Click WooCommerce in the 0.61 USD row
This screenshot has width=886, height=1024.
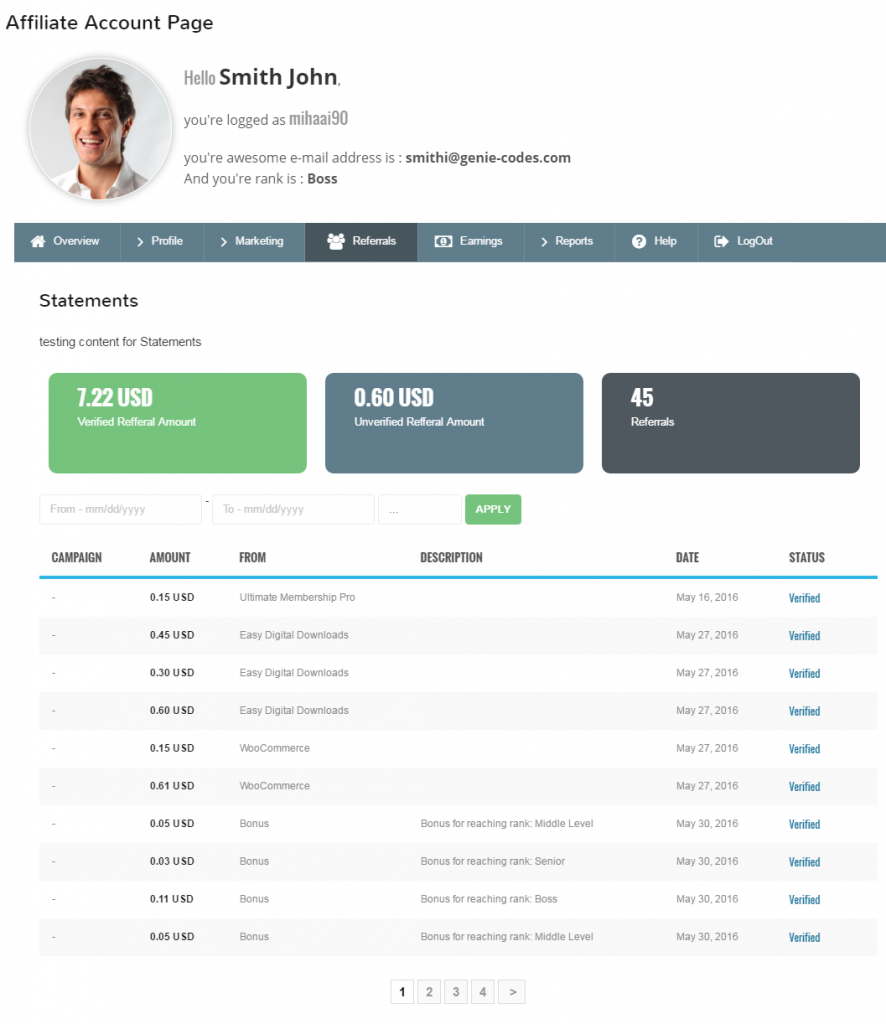coord(274,786)
